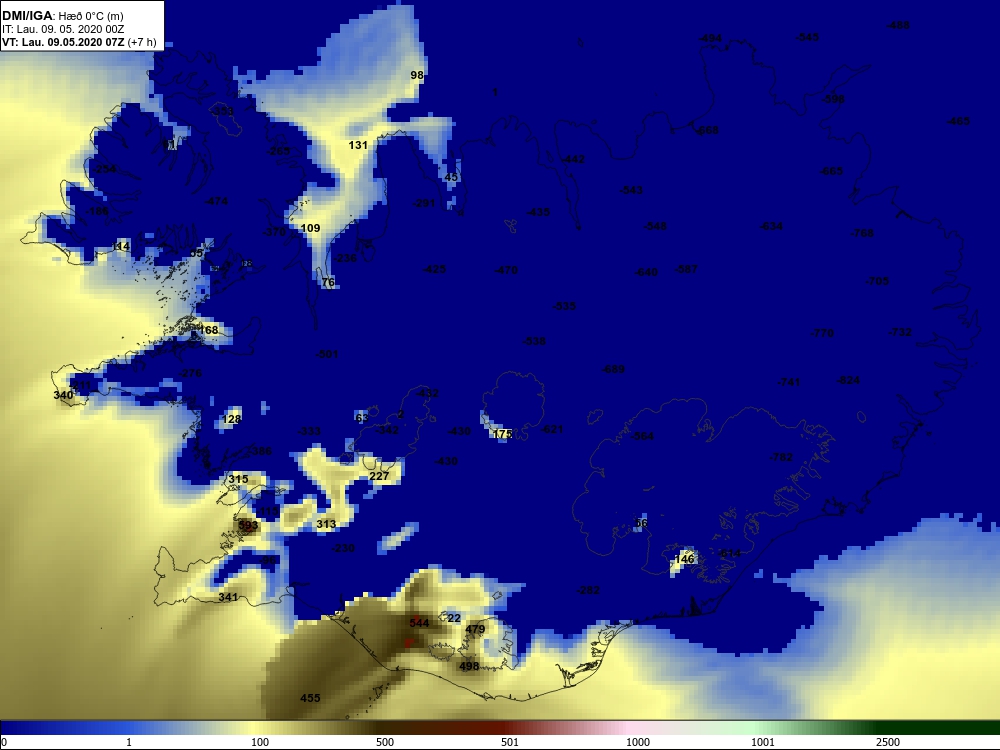The image size is (1000, 750).
Task: Click the map value '146'
Action: coord(684,559)
